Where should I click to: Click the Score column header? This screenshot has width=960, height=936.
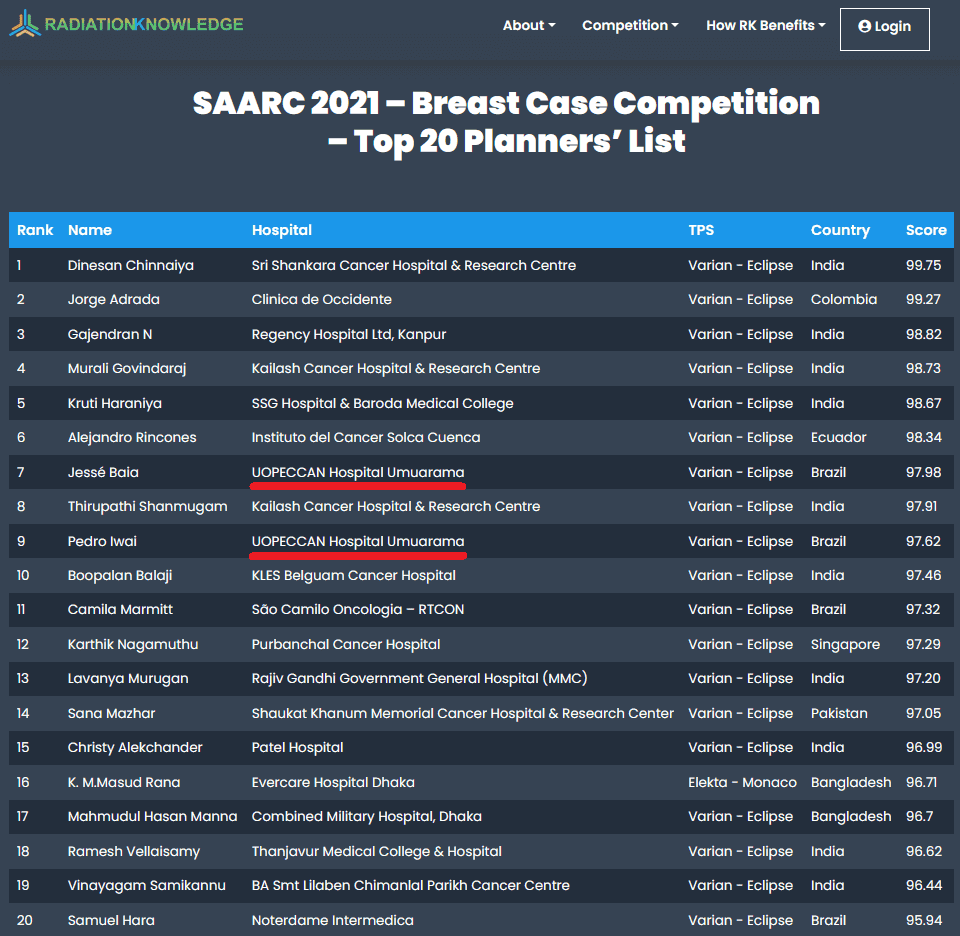tap(926, 230)
